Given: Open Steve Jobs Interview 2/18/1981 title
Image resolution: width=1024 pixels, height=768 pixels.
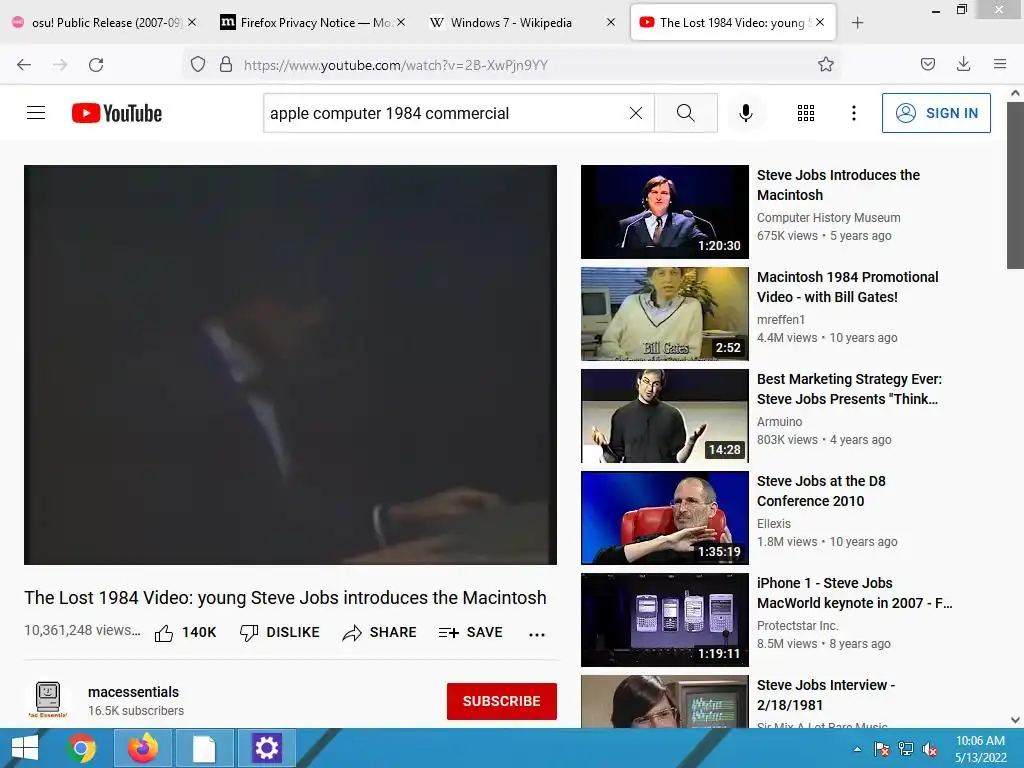Looking at the screenshot, I should tap(825, 695).
